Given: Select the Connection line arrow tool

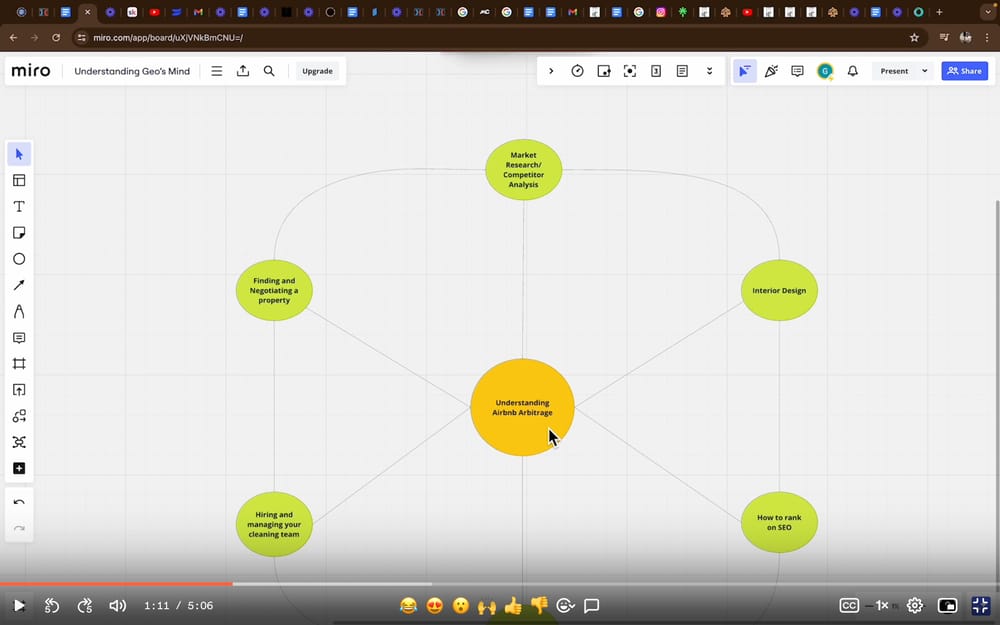Looking at the screenshot, I should [x=19, y=285].
